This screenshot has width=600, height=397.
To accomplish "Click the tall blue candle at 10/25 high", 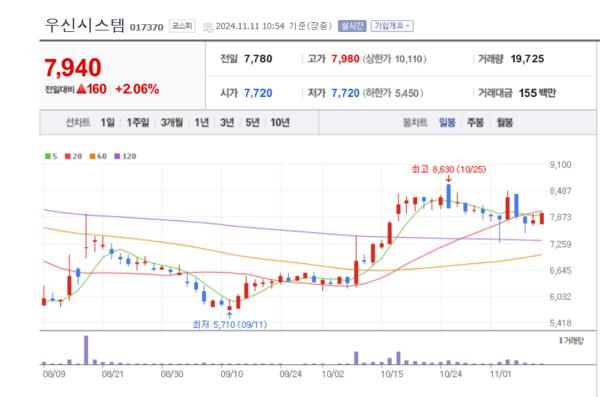I will click(x=448, y=196).
